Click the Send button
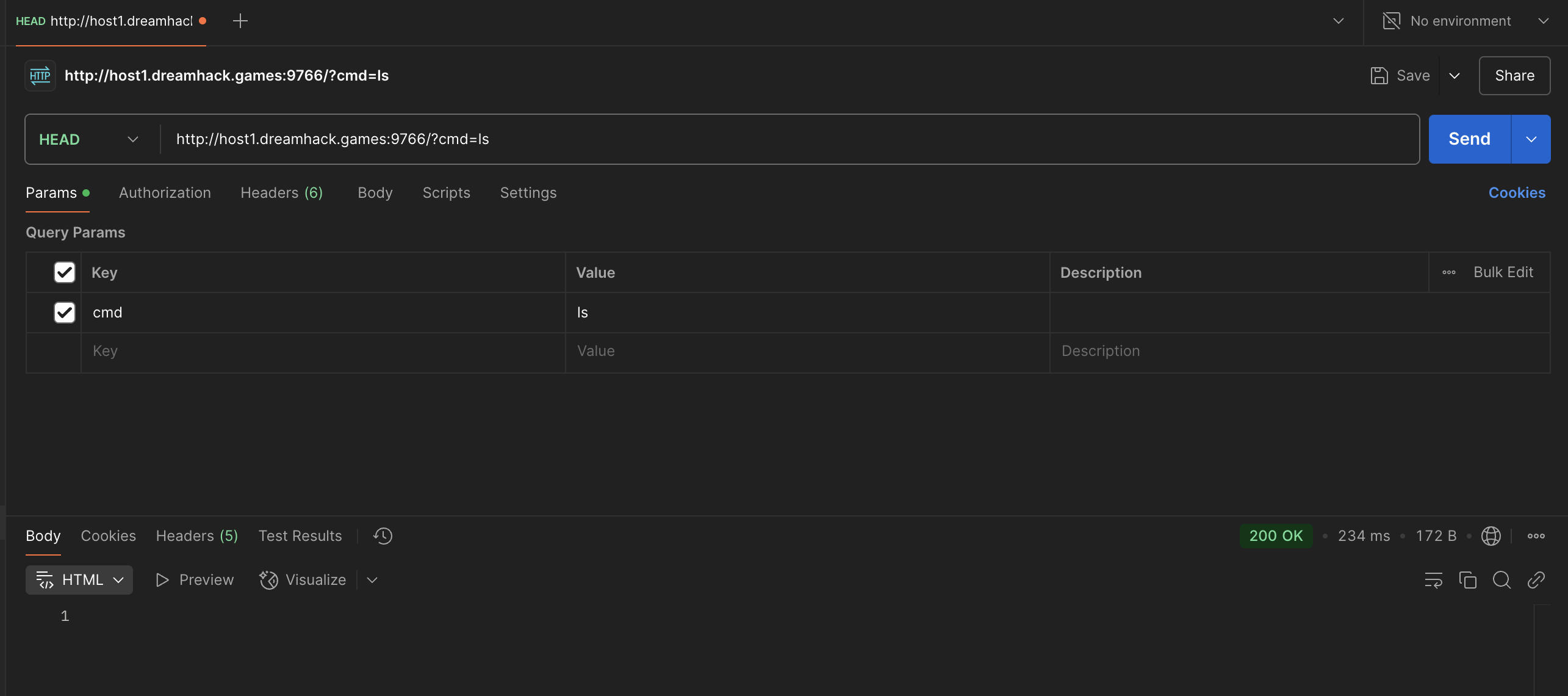Viewport: 1568px width, 696px height. [1469, 139]
